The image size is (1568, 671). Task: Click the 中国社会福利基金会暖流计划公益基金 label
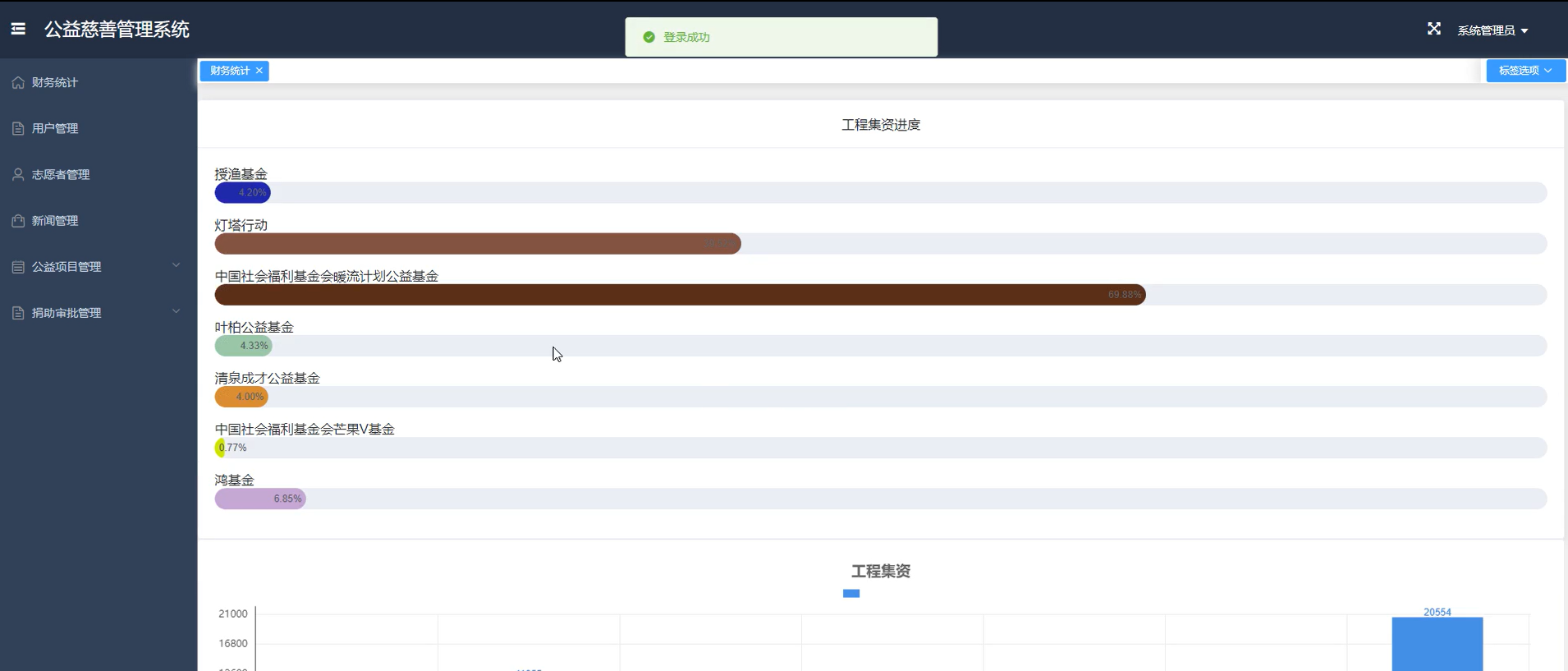coord(327,276)
